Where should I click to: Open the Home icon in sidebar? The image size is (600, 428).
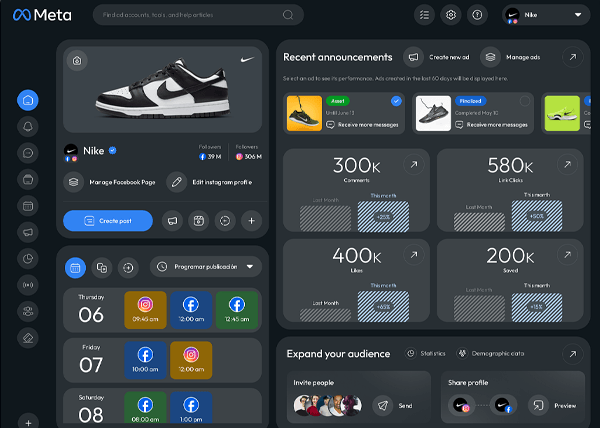point(28,100)
